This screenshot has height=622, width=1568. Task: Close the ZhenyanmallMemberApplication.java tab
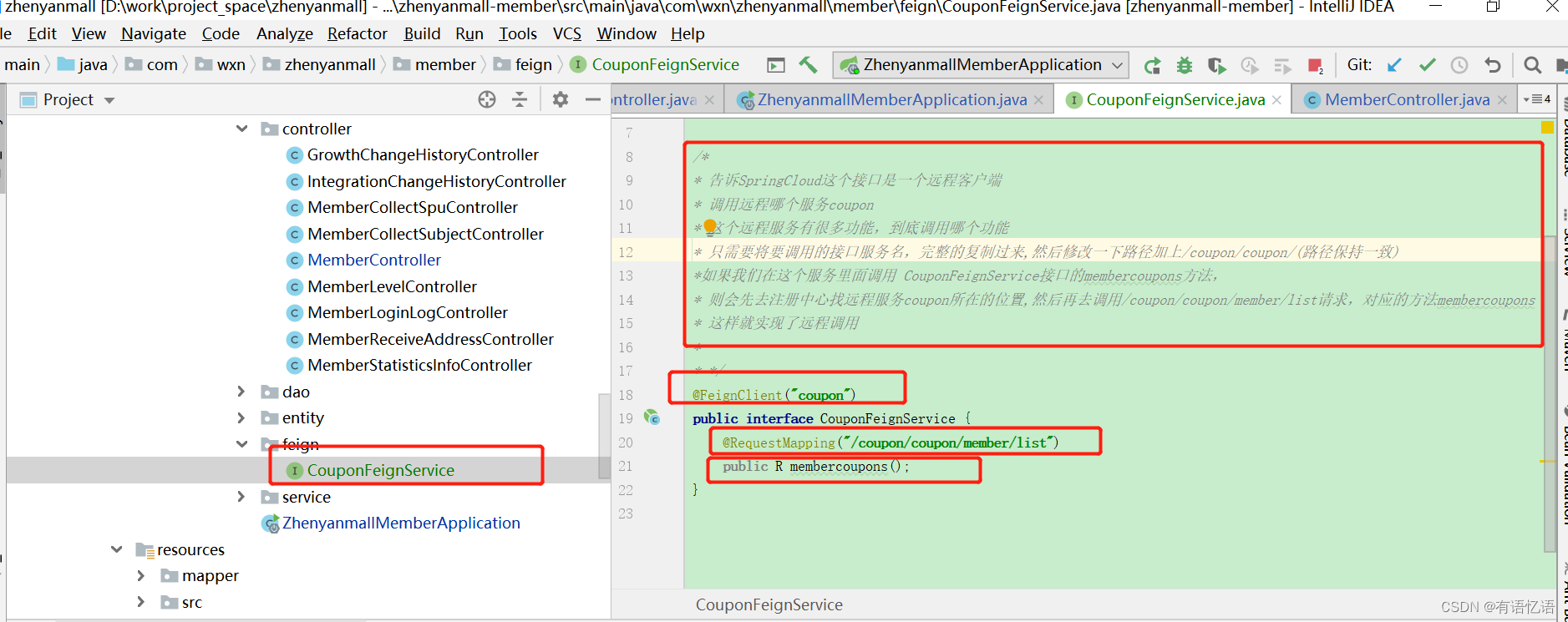(x=1038, y=100)
